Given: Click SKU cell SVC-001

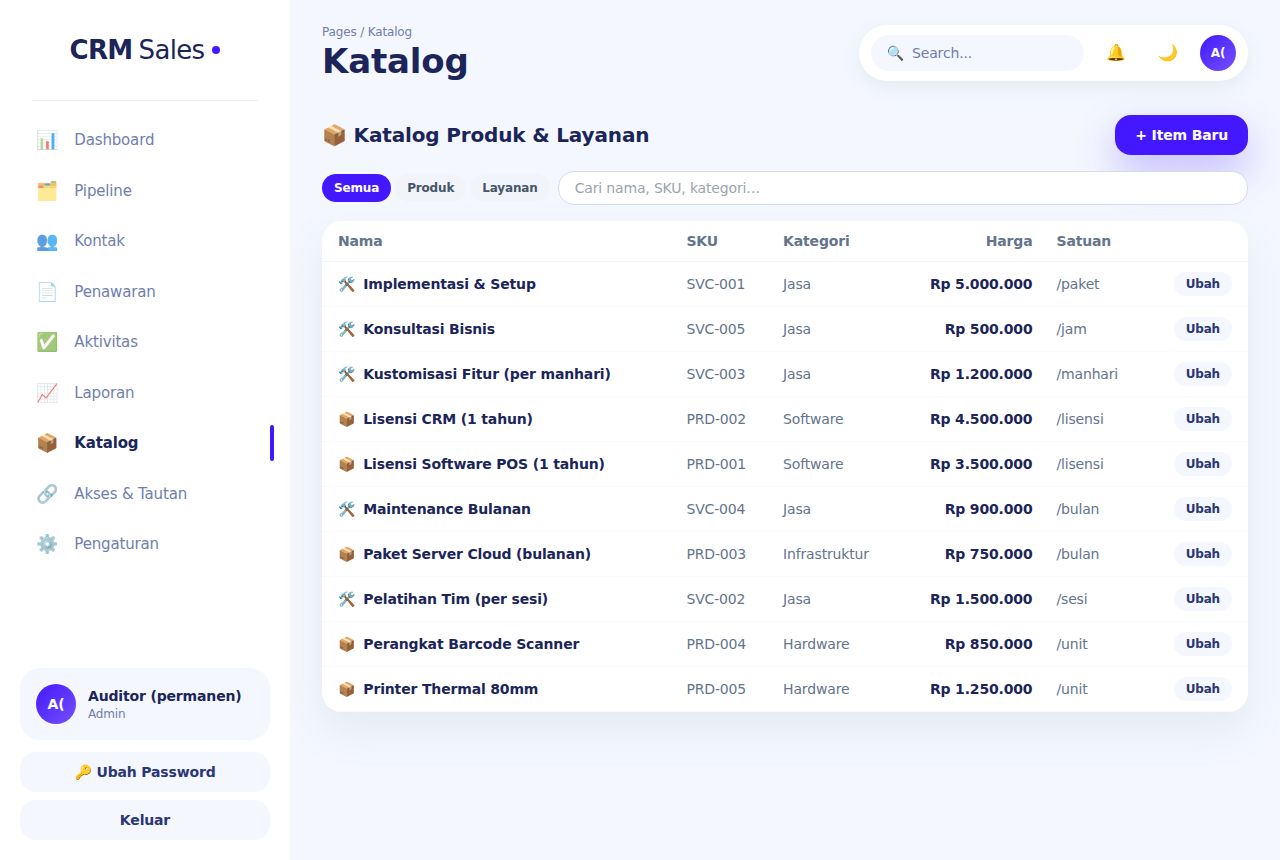Looking at the screenshot, I should 716,284.
